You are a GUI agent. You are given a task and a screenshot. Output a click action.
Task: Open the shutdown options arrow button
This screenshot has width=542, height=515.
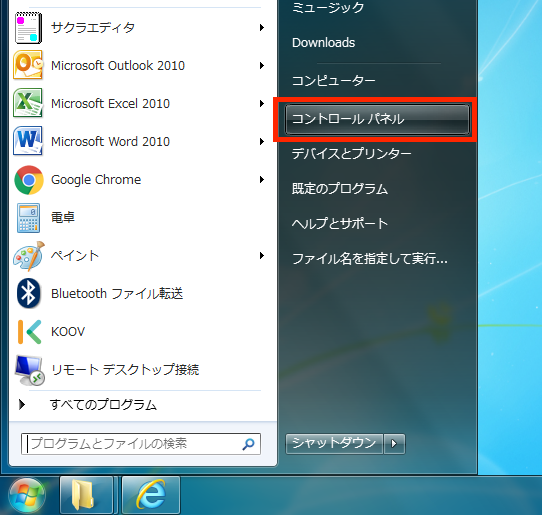click(x=394, y=444)
